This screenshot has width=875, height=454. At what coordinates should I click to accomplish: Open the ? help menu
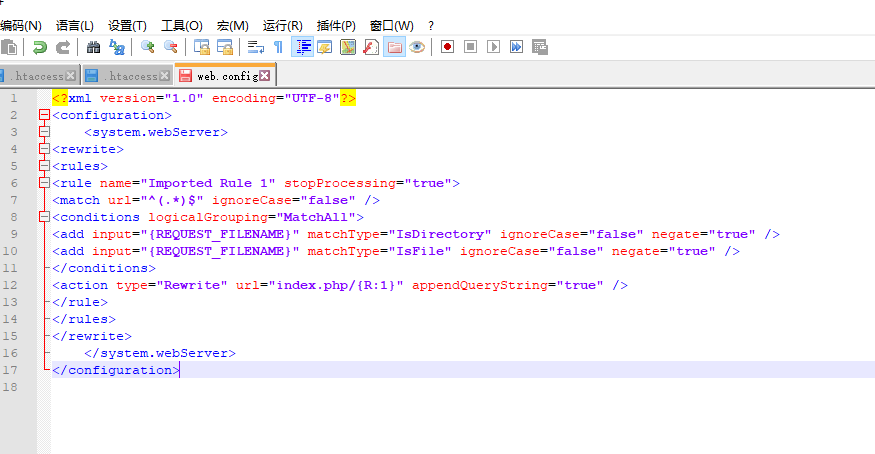click(431, 26)
